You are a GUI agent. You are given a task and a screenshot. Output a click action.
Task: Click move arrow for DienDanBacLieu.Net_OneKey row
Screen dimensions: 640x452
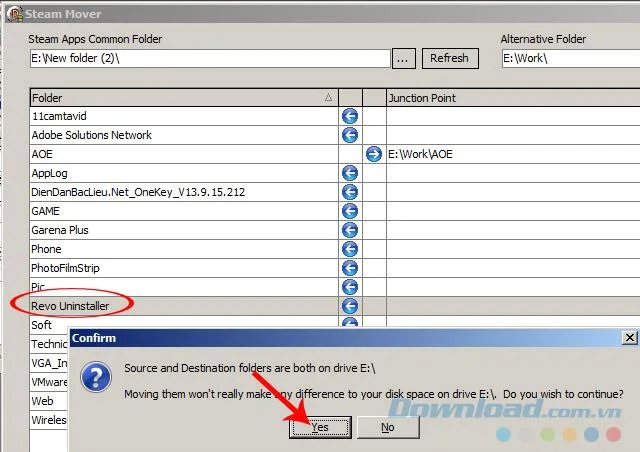350,192
